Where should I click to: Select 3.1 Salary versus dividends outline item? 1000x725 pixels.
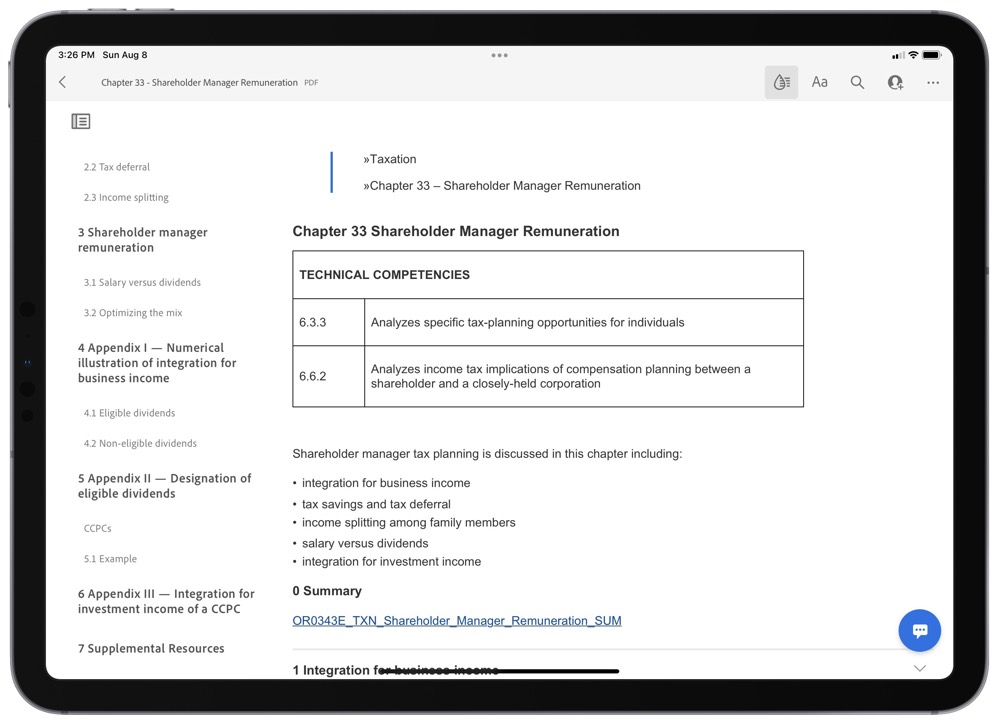(142, 282)
